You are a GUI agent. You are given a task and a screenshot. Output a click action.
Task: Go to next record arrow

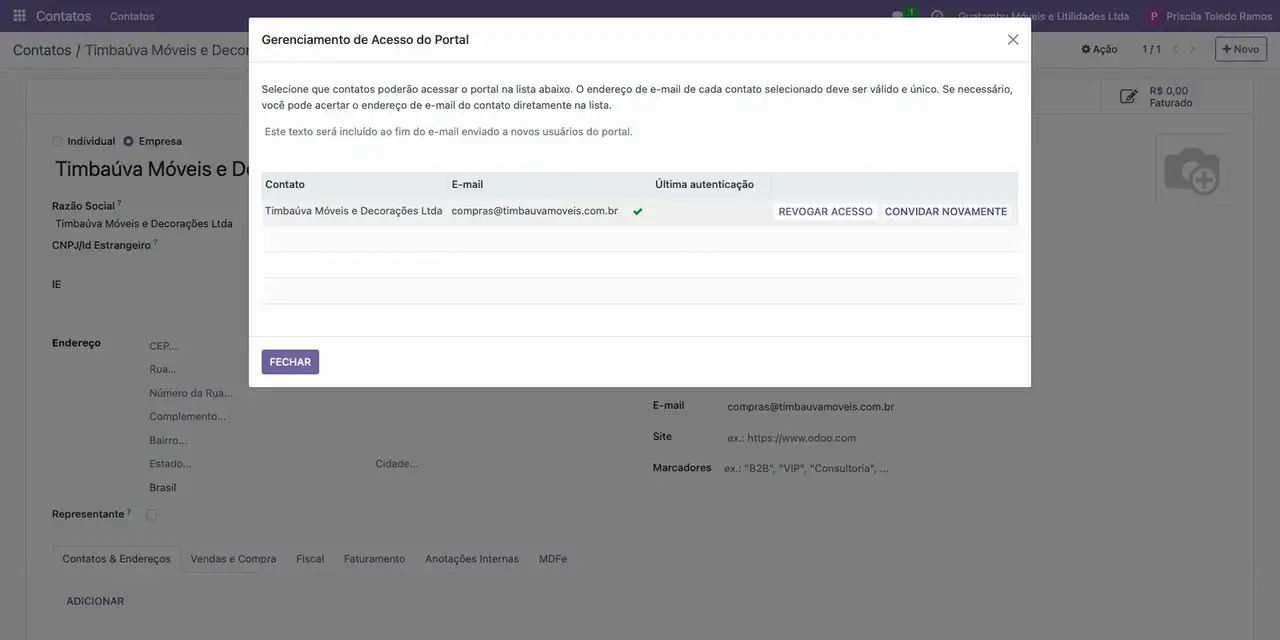click(x=1192, y=49)
